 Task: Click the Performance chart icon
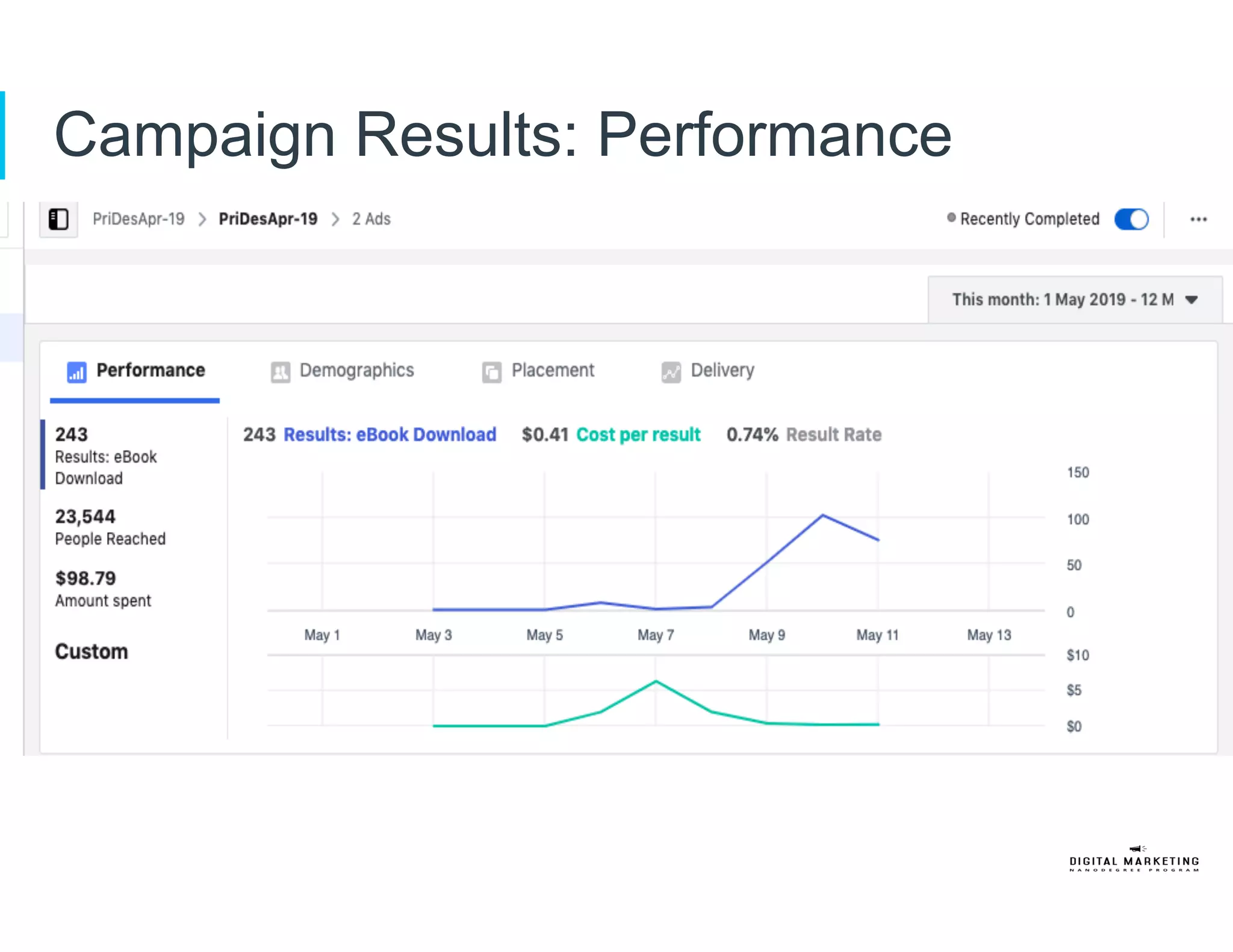click(76, 372)
